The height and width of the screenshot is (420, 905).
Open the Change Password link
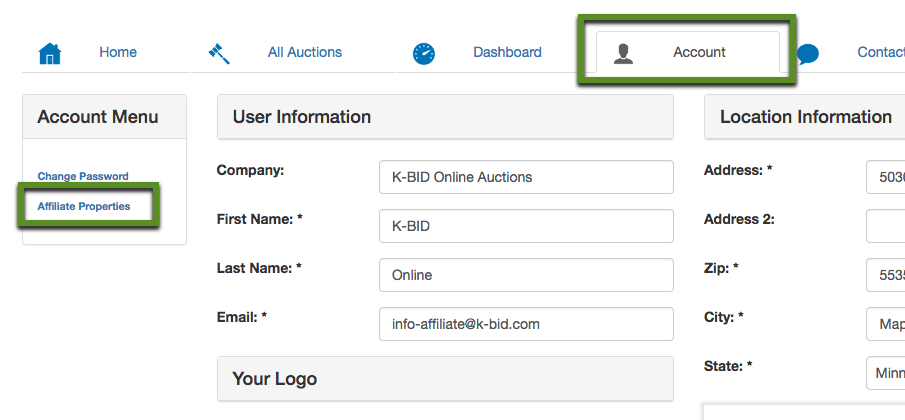click(83, 176)
